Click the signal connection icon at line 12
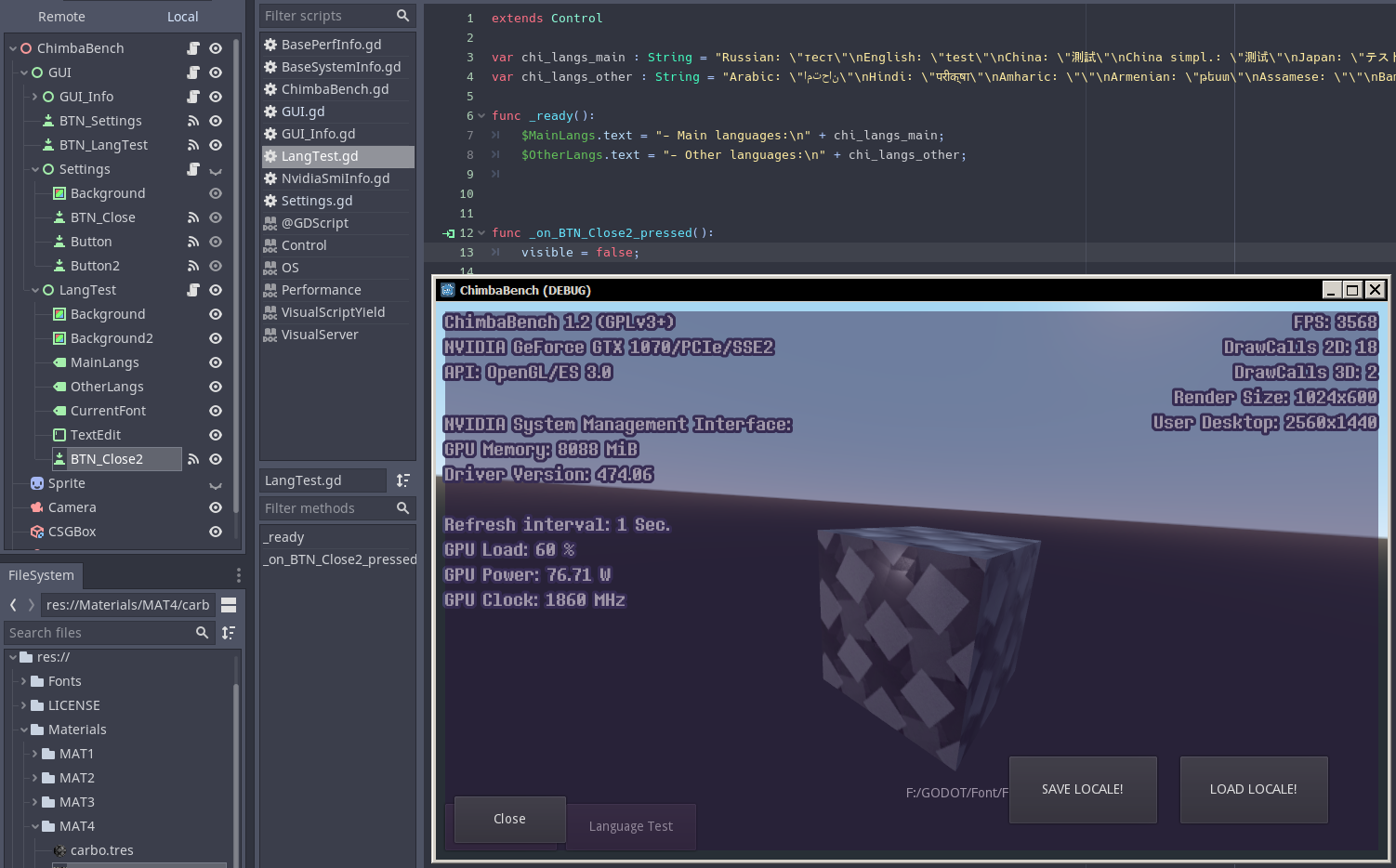1396x868 pixels. click(x=450, y=233)
